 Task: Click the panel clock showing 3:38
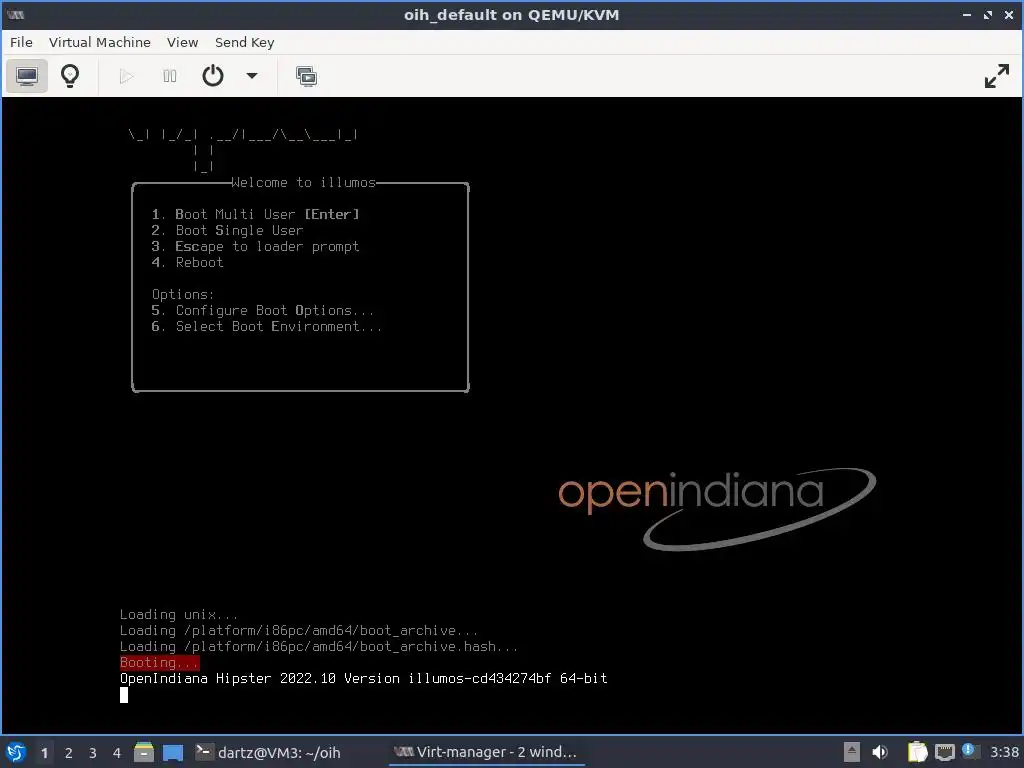[1004, 752]
